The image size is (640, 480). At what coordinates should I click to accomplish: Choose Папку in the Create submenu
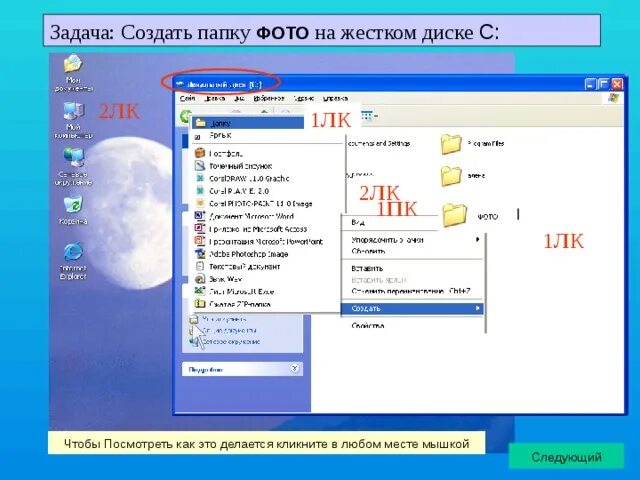coord(248,123)
